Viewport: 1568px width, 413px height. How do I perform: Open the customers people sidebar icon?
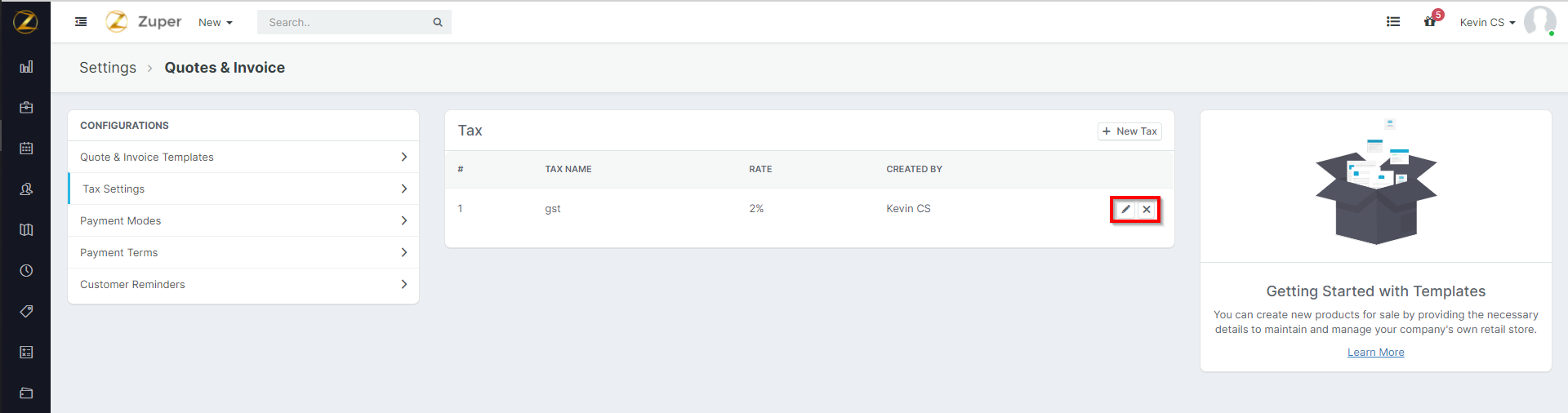tap(26, 189)
